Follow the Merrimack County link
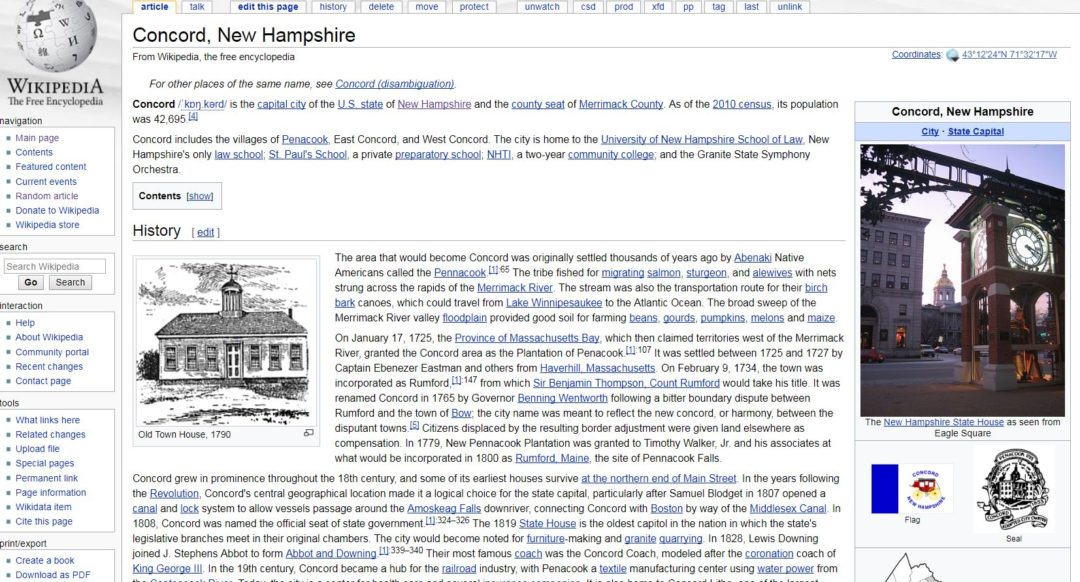 [x=621, y=104]
